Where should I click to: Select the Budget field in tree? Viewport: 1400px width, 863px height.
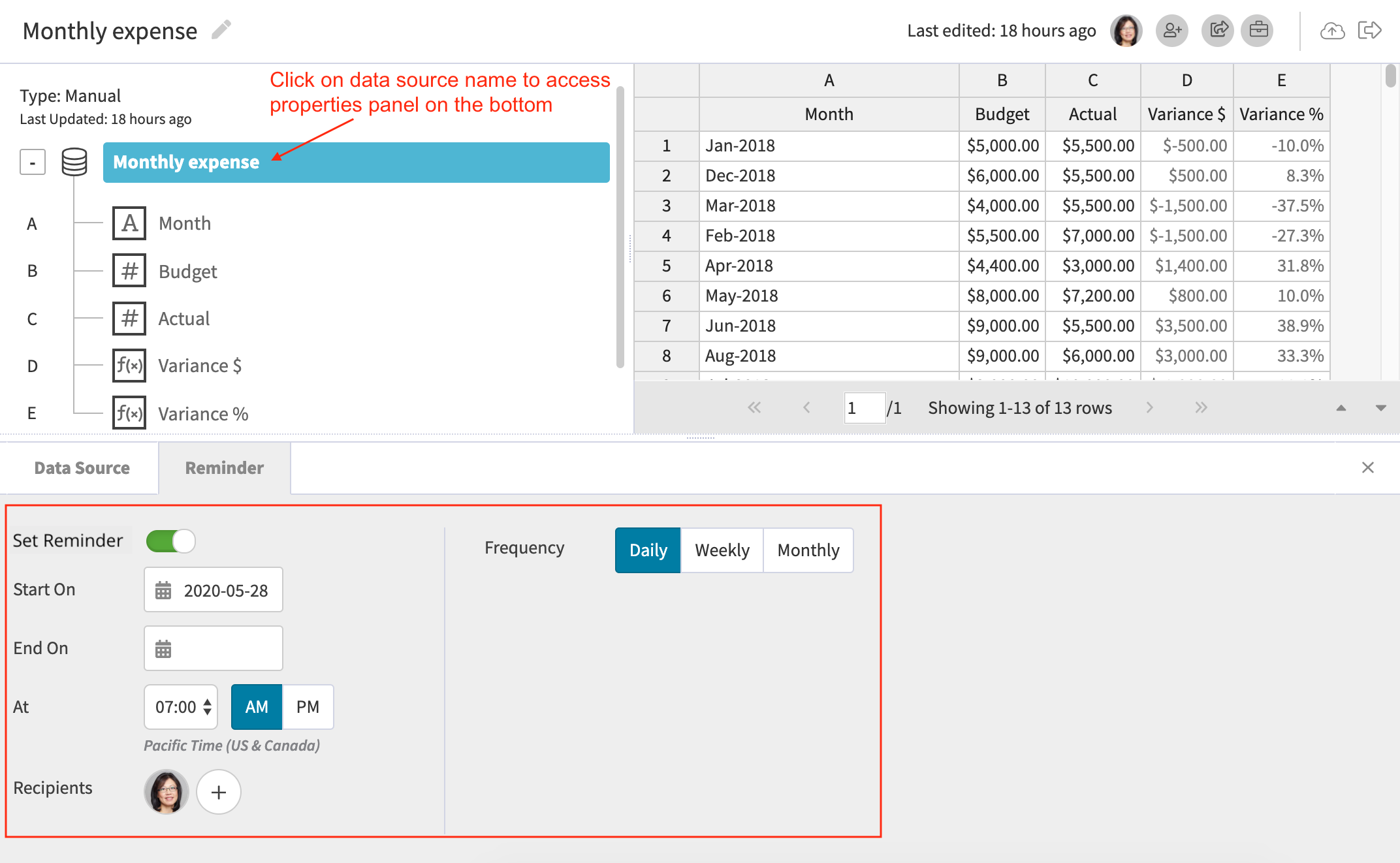point(188,271)
